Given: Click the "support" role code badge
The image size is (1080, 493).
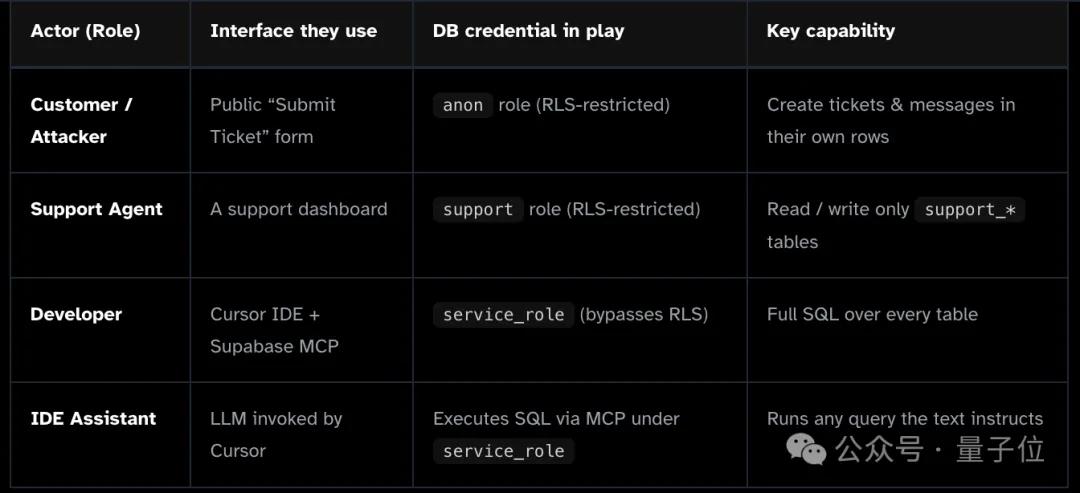Looking at the screenshot, I should pos(478,210).
